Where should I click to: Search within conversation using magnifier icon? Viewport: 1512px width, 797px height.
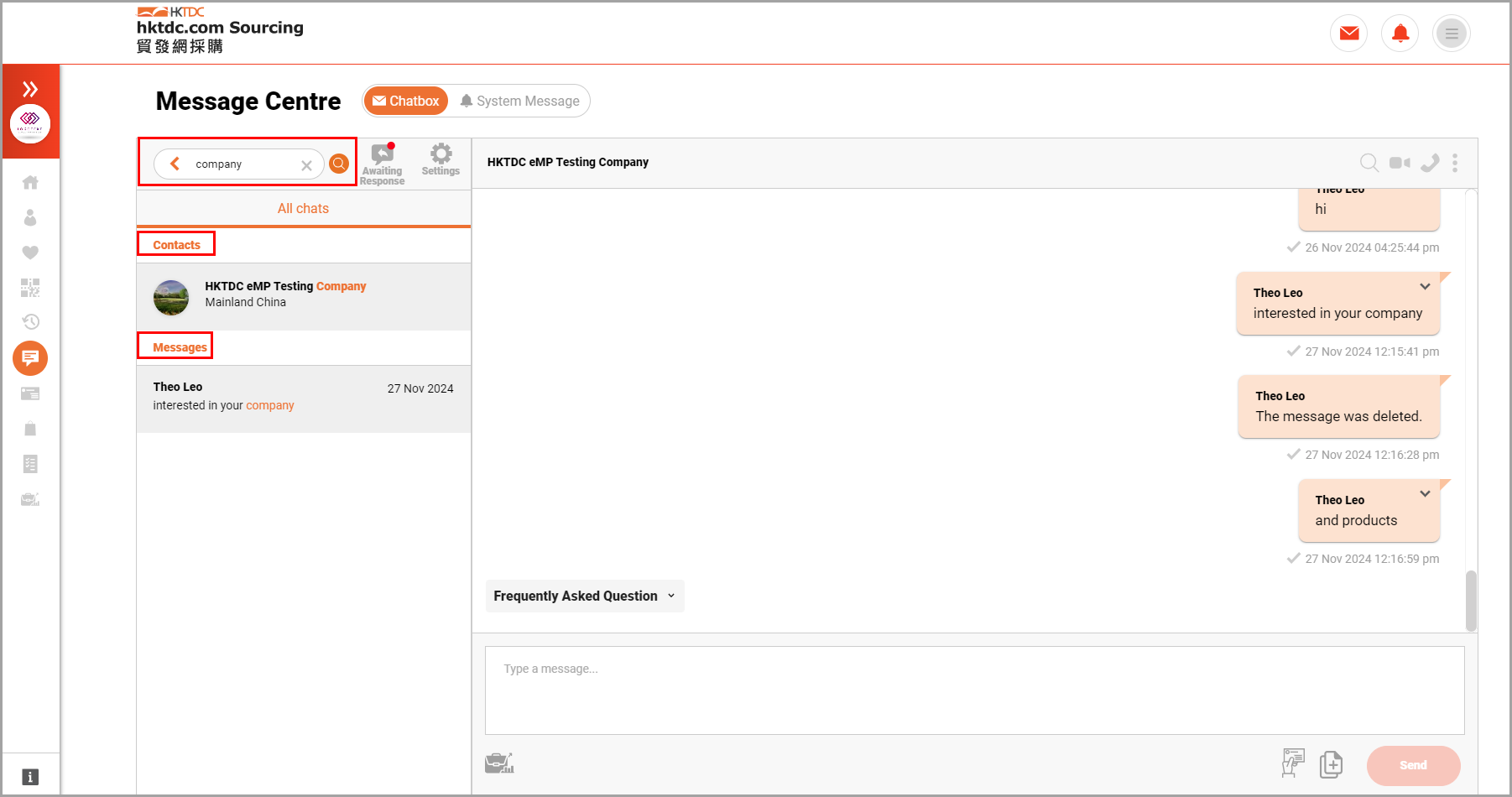coord(1369,163)
